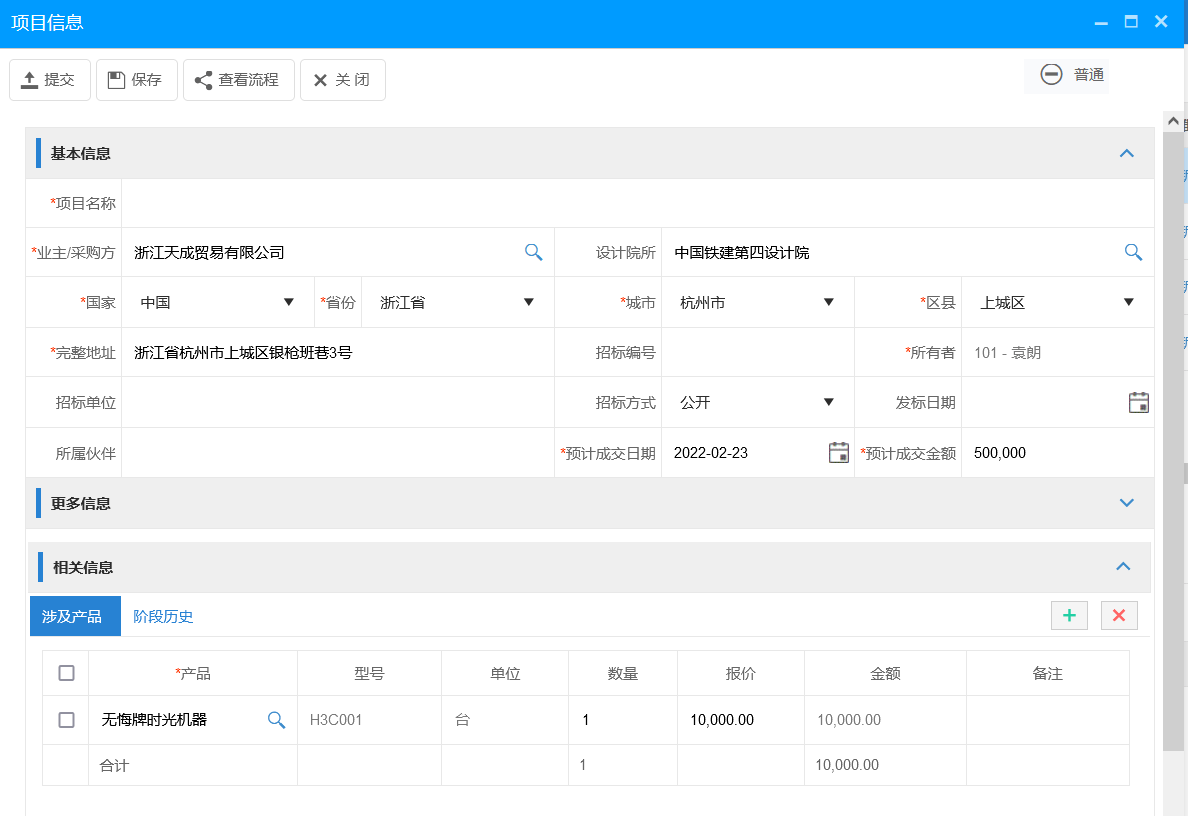
Task: Click the green plus add-row icon
Action: tap(1069, 616)
